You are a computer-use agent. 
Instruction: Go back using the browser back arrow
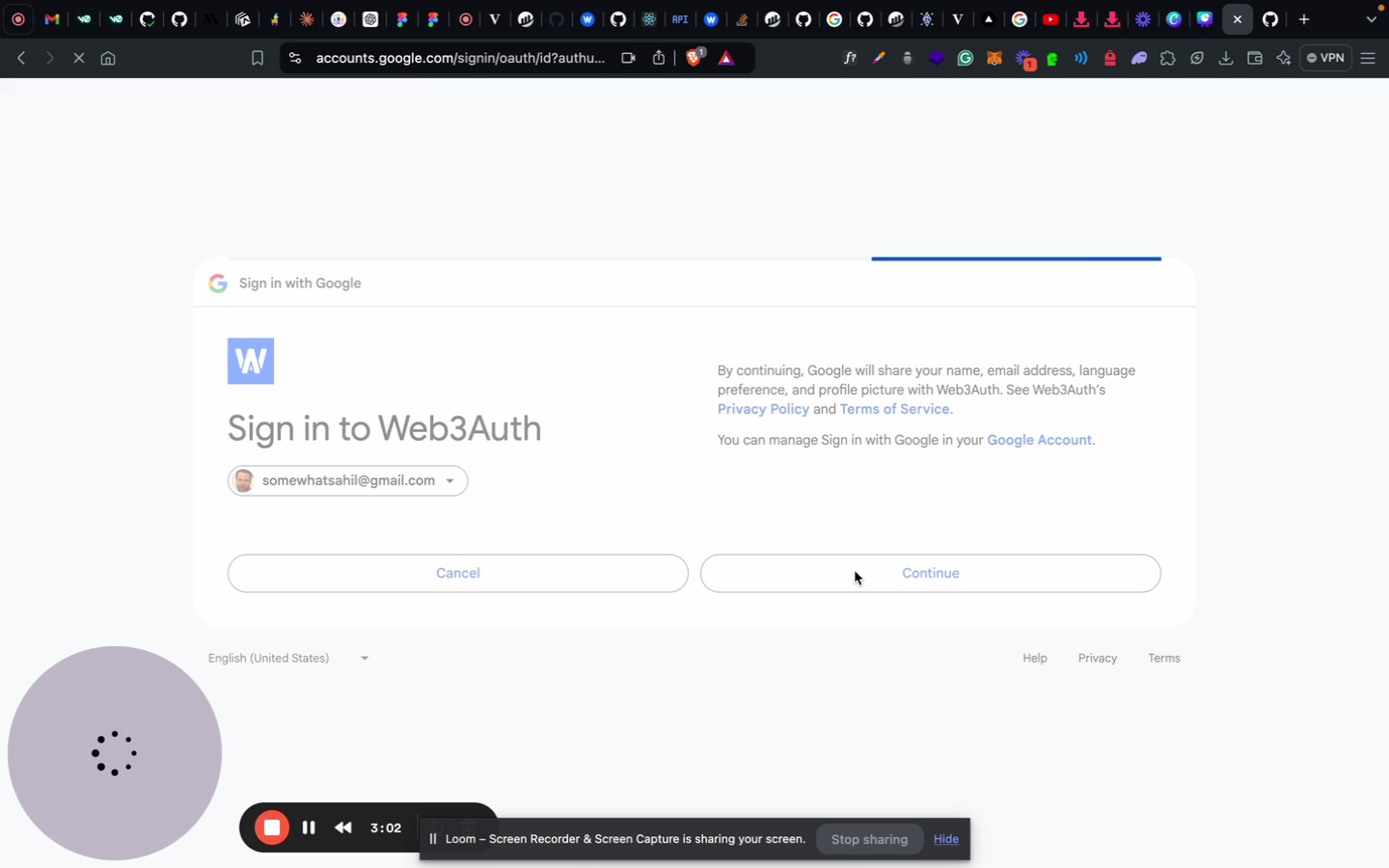21,58
